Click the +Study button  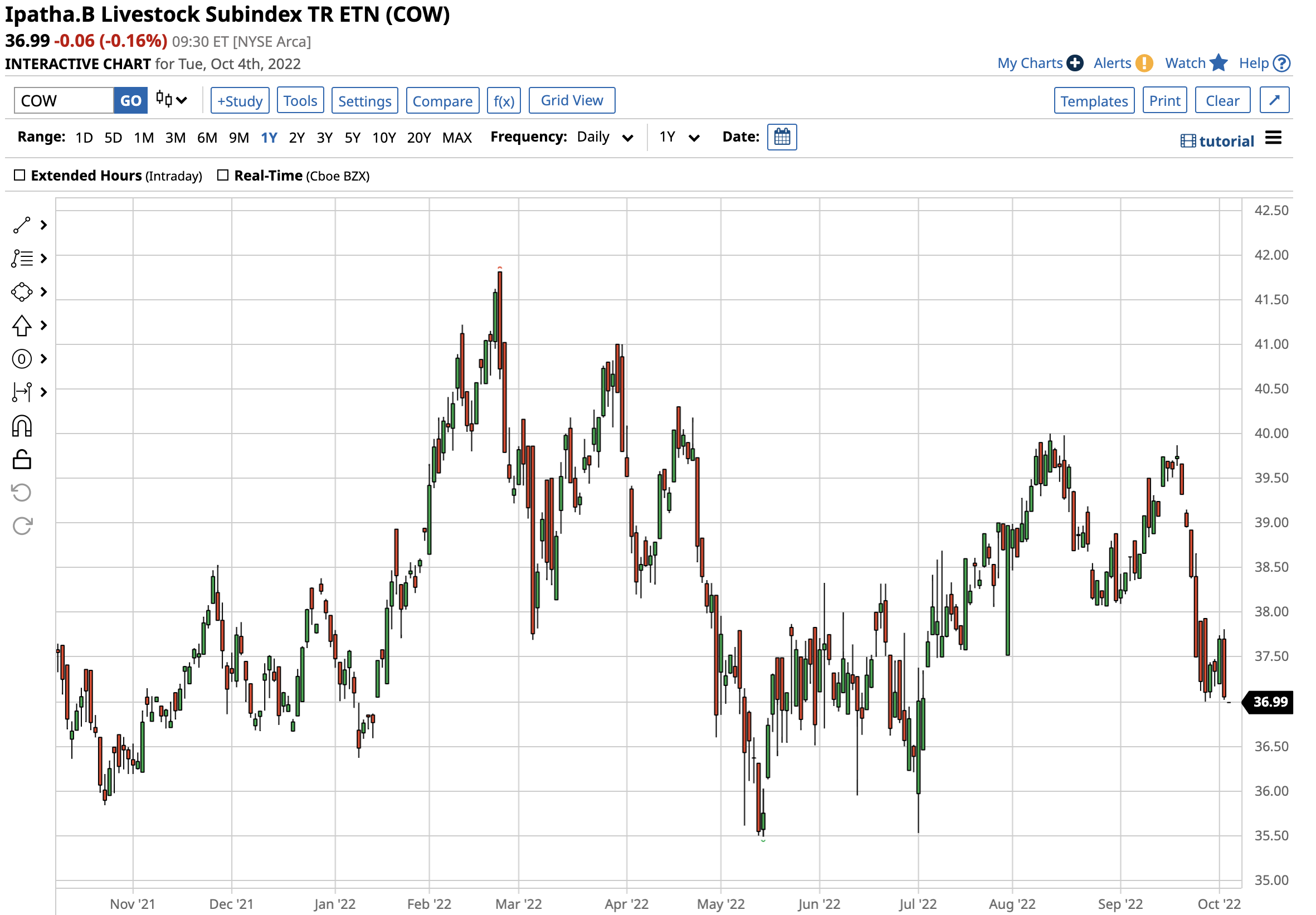pyautogui.click(x=240, y=101)
